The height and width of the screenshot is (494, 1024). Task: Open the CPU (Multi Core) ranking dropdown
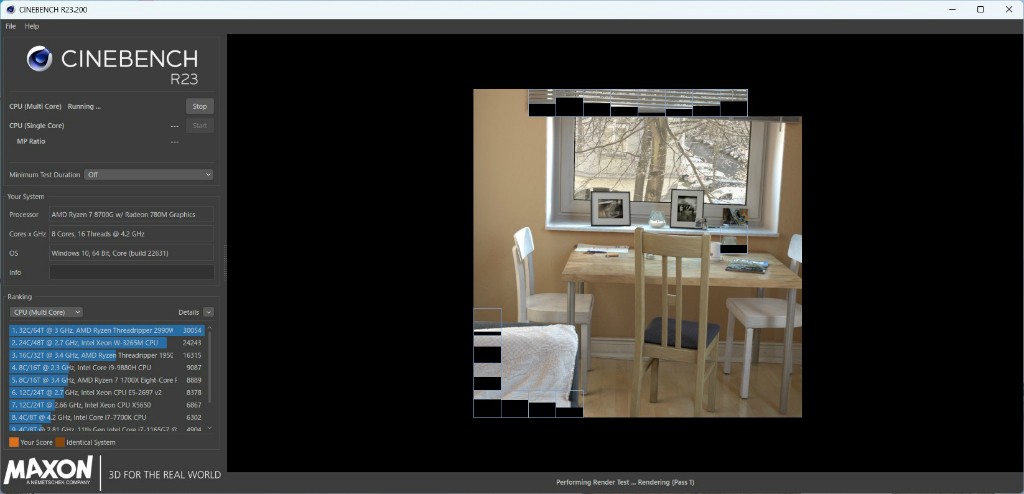click(x=45, y=312)
